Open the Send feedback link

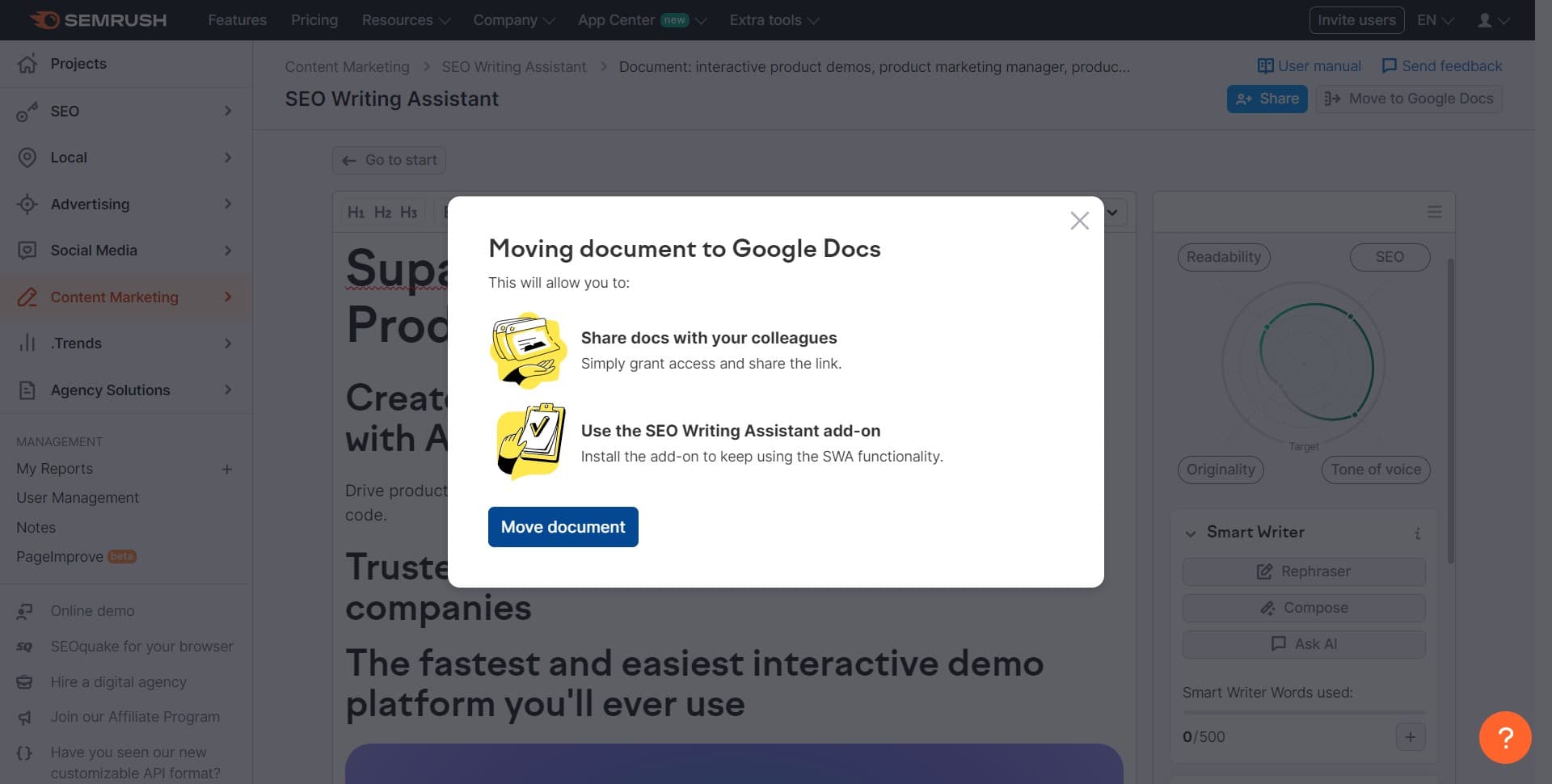point(1441,65)
